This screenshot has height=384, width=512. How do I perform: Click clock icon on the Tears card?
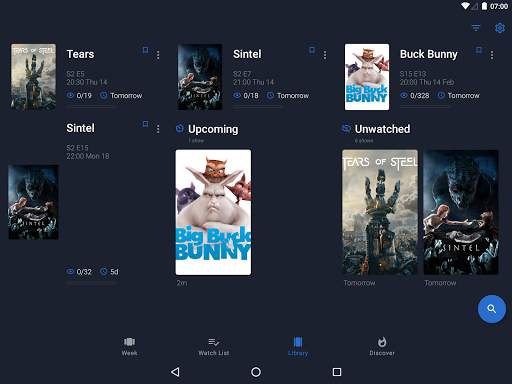click(x=104, y=95)
